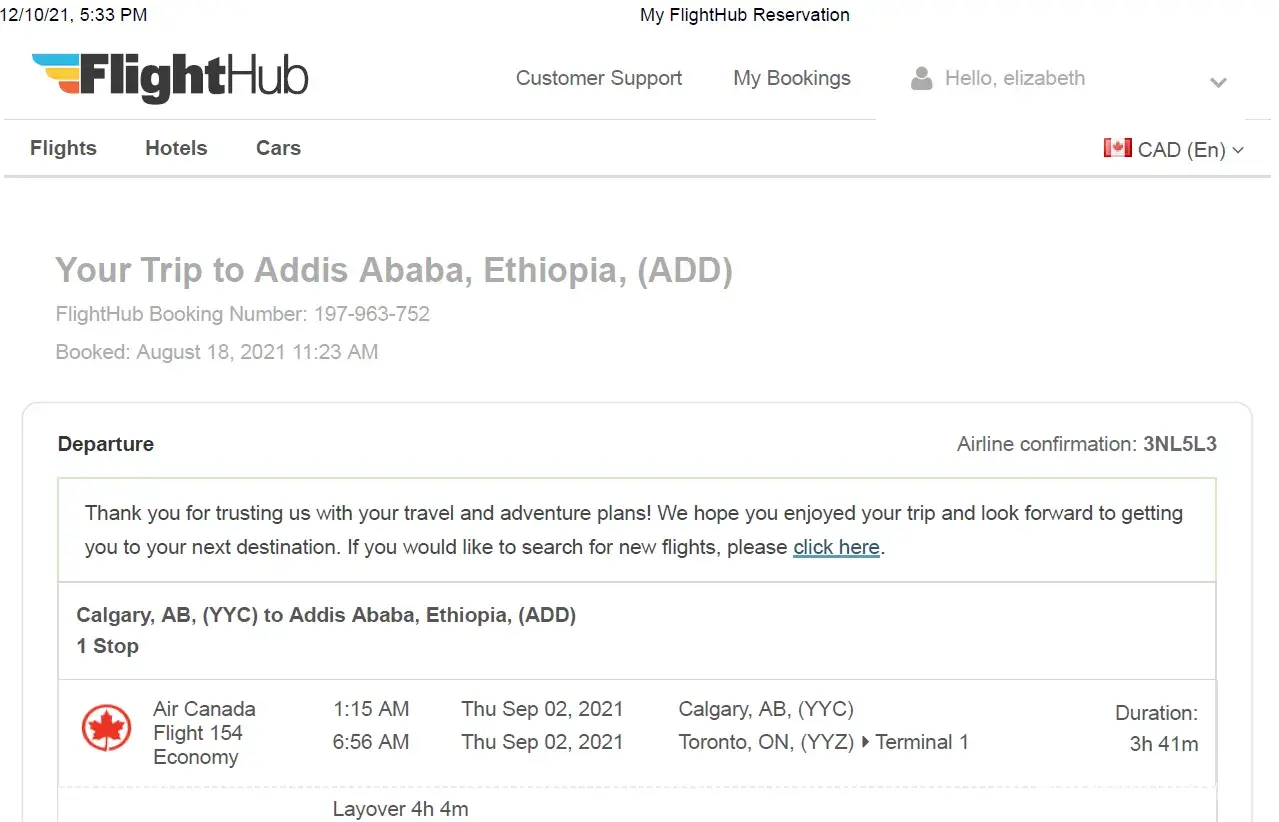
Task: Open My Bookings page
Action: (x=791, y=78)
